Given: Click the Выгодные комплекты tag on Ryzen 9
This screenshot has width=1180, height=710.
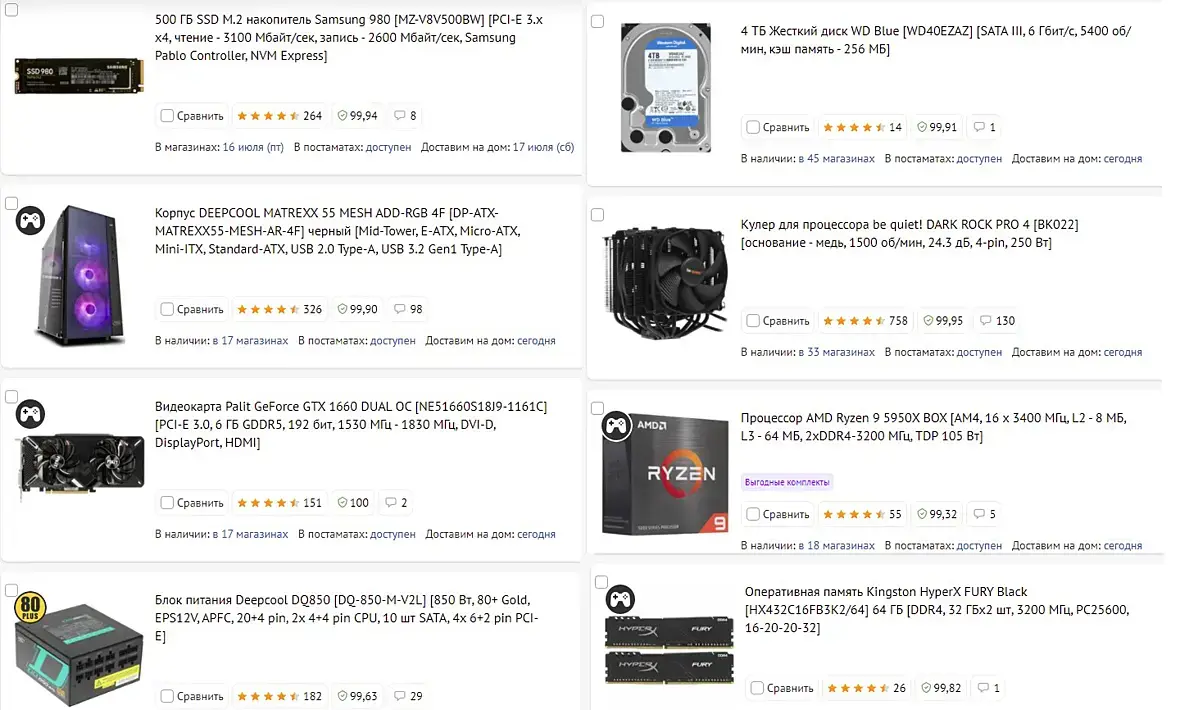Looking at the screenshot, I should (787, 482).
